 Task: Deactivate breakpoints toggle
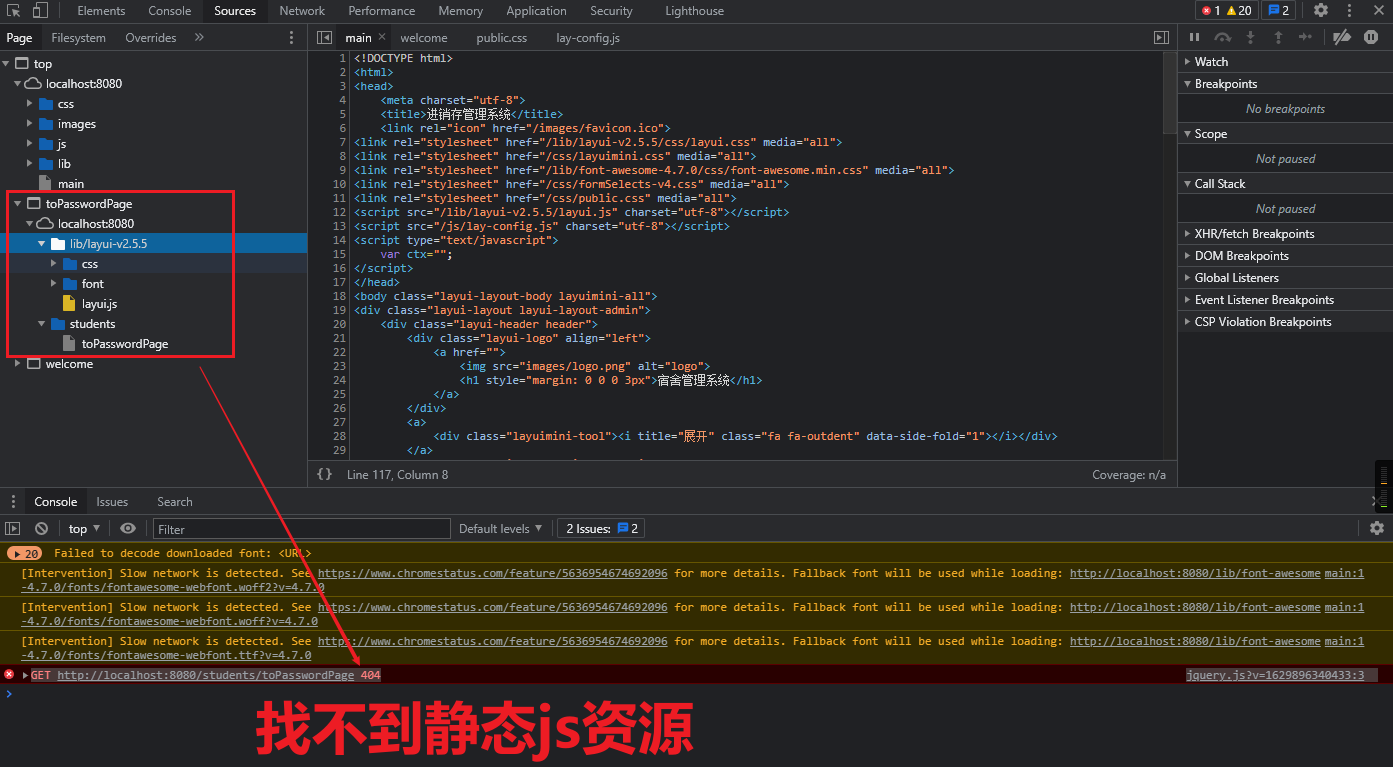(1343, 37)
